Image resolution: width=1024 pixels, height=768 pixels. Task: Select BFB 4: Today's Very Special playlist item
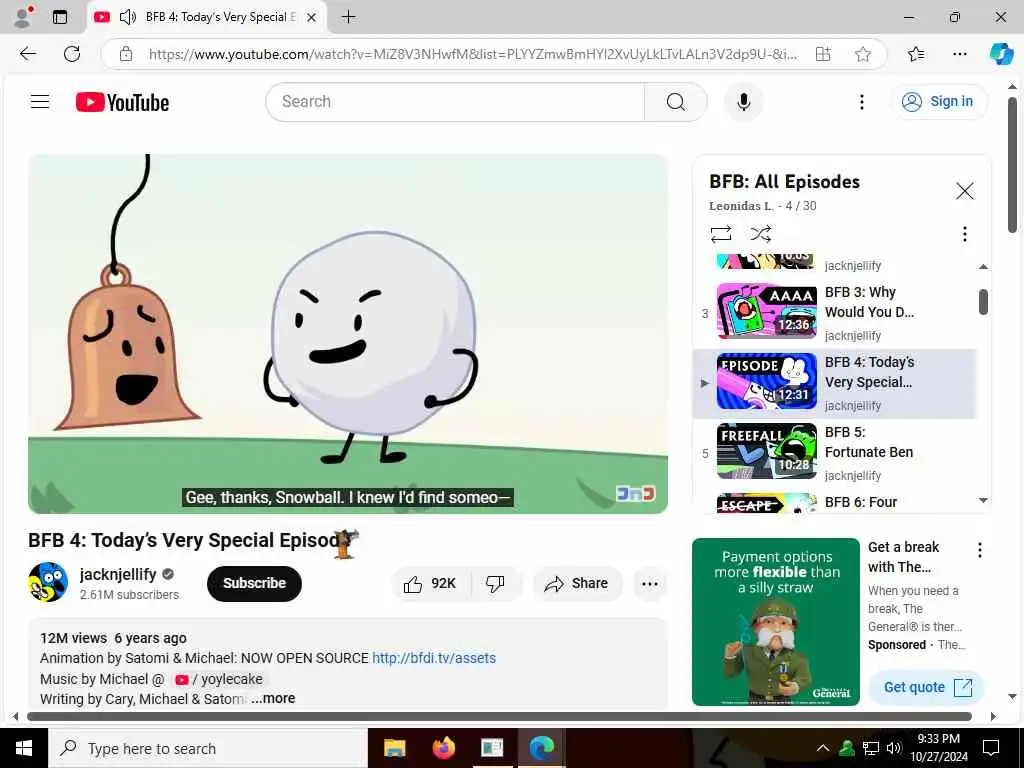click(x=834, y=383)
